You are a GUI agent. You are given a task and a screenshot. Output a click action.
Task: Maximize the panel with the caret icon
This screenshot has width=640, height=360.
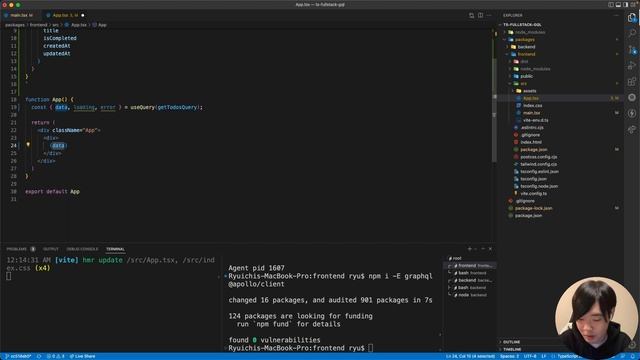tap(483, 249)
